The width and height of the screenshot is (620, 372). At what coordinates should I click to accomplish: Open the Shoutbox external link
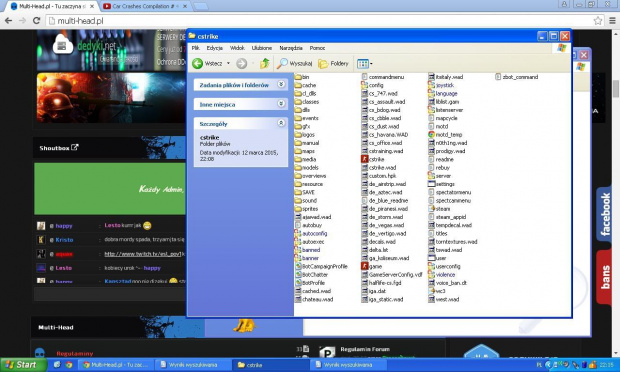click(x=75, y=147)
